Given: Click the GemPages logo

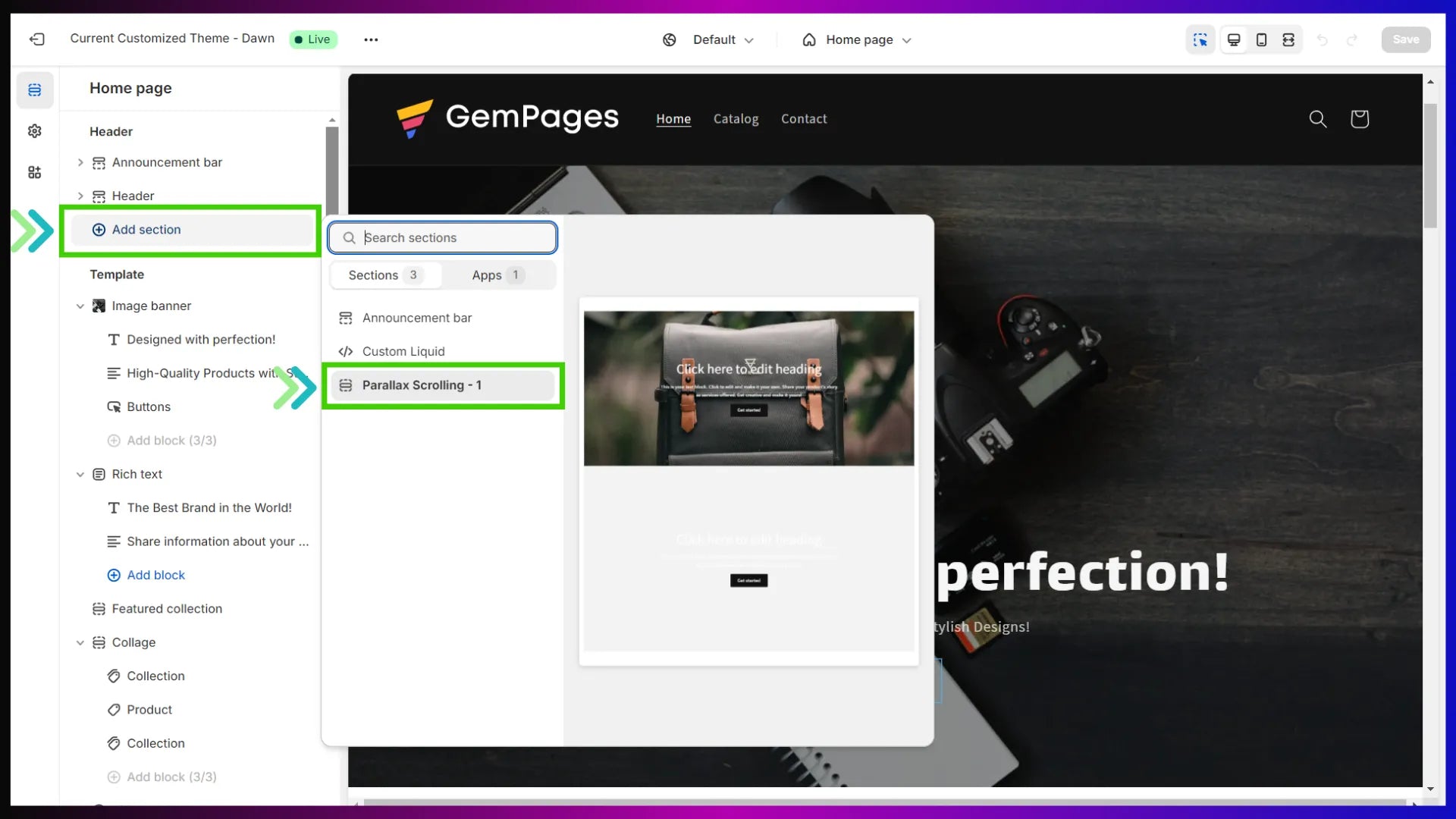Looking at the screenshot, I should click(x=507, y=118).
